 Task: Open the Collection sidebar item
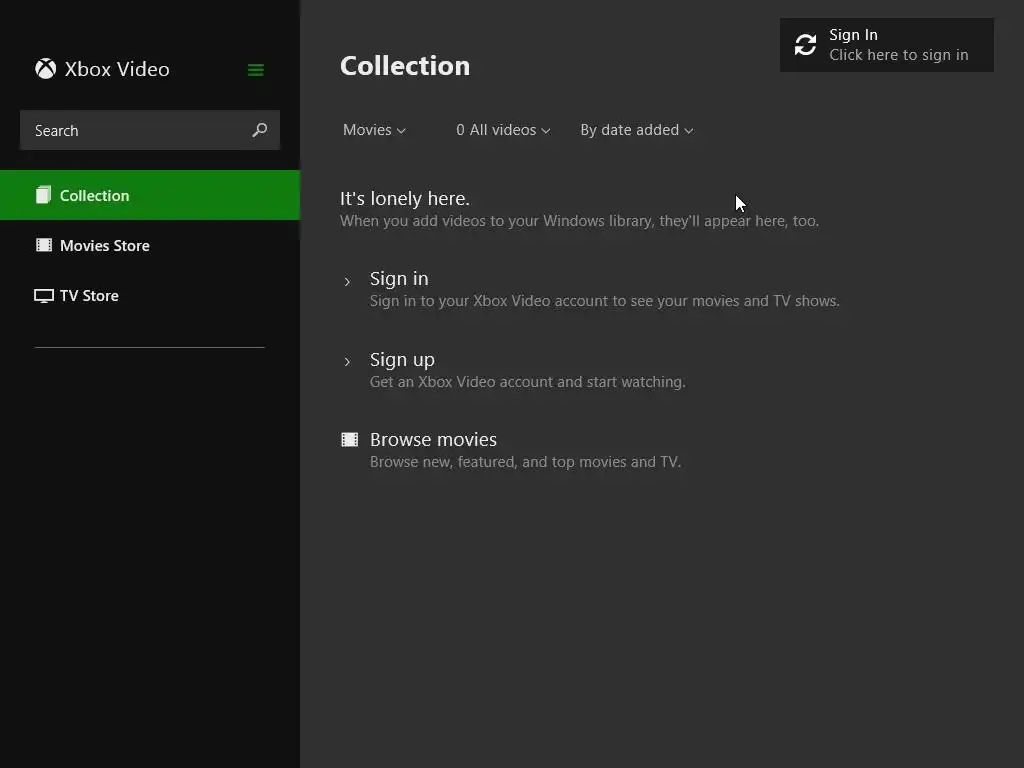(x=95, y=196)
